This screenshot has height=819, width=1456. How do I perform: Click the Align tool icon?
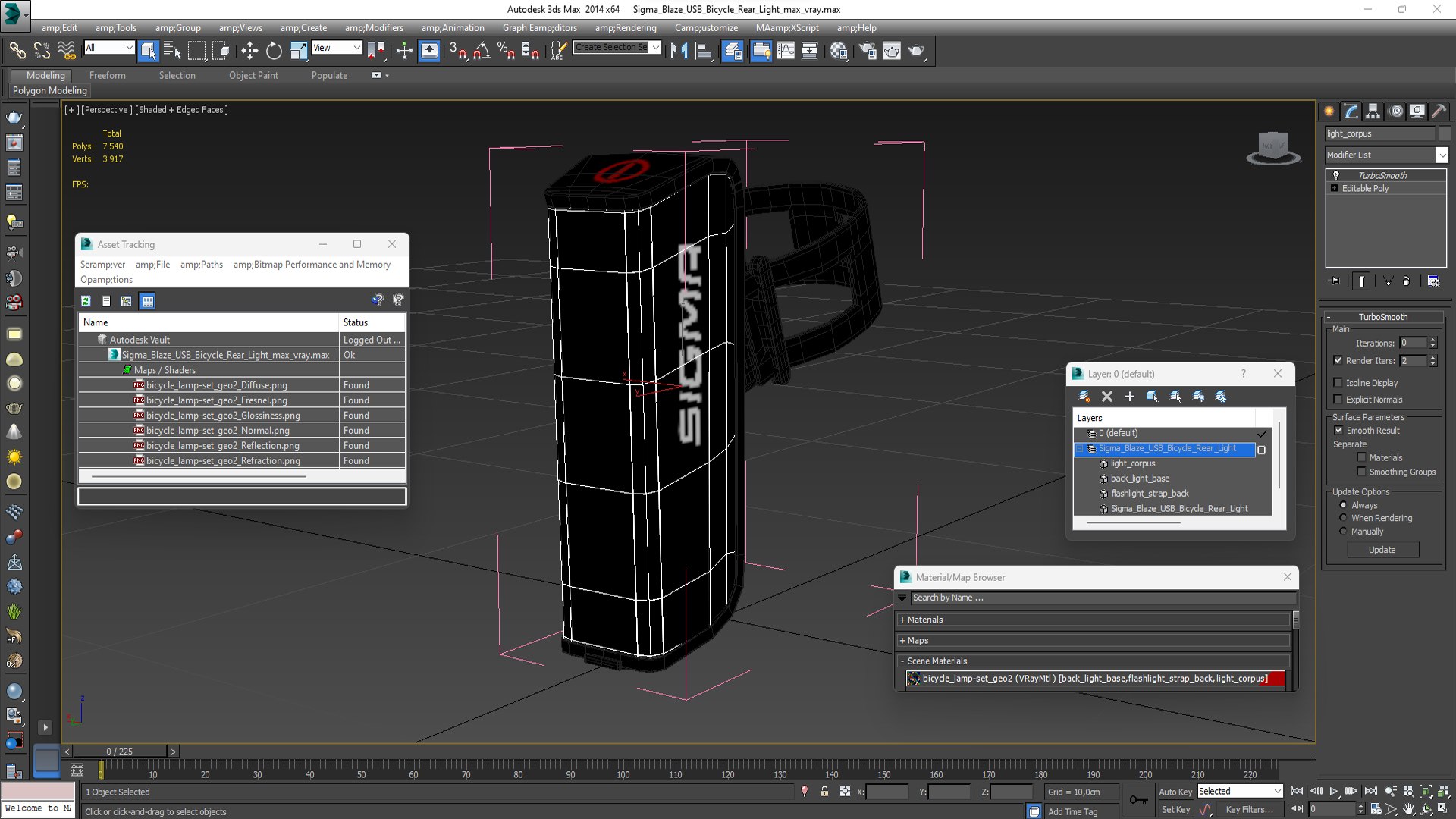pos(704,51)
